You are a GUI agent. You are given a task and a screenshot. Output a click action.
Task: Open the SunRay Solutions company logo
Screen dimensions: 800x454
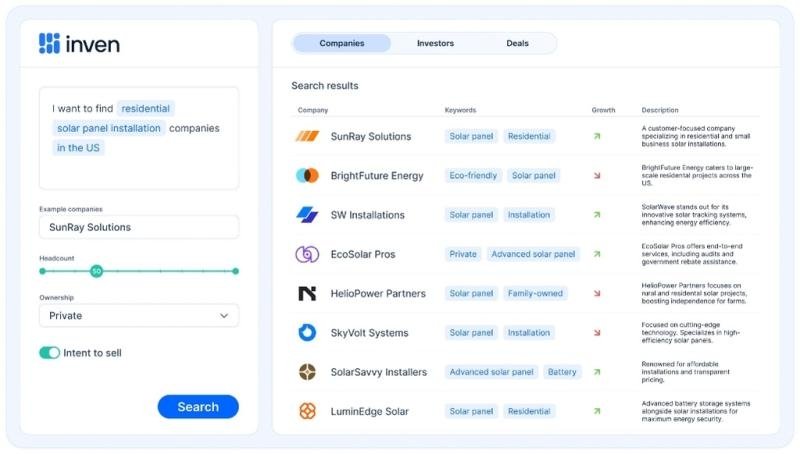307,136
